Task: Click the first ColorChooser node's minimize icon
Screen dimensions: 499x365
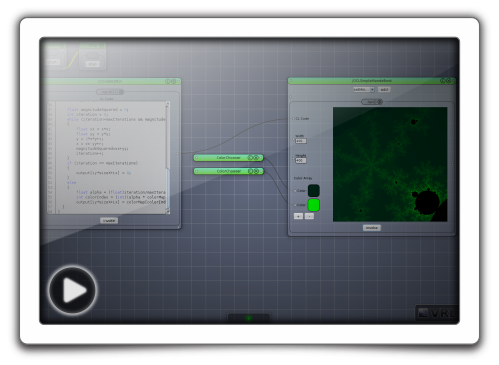Action: pyautogui.click(x=250, y=158)
